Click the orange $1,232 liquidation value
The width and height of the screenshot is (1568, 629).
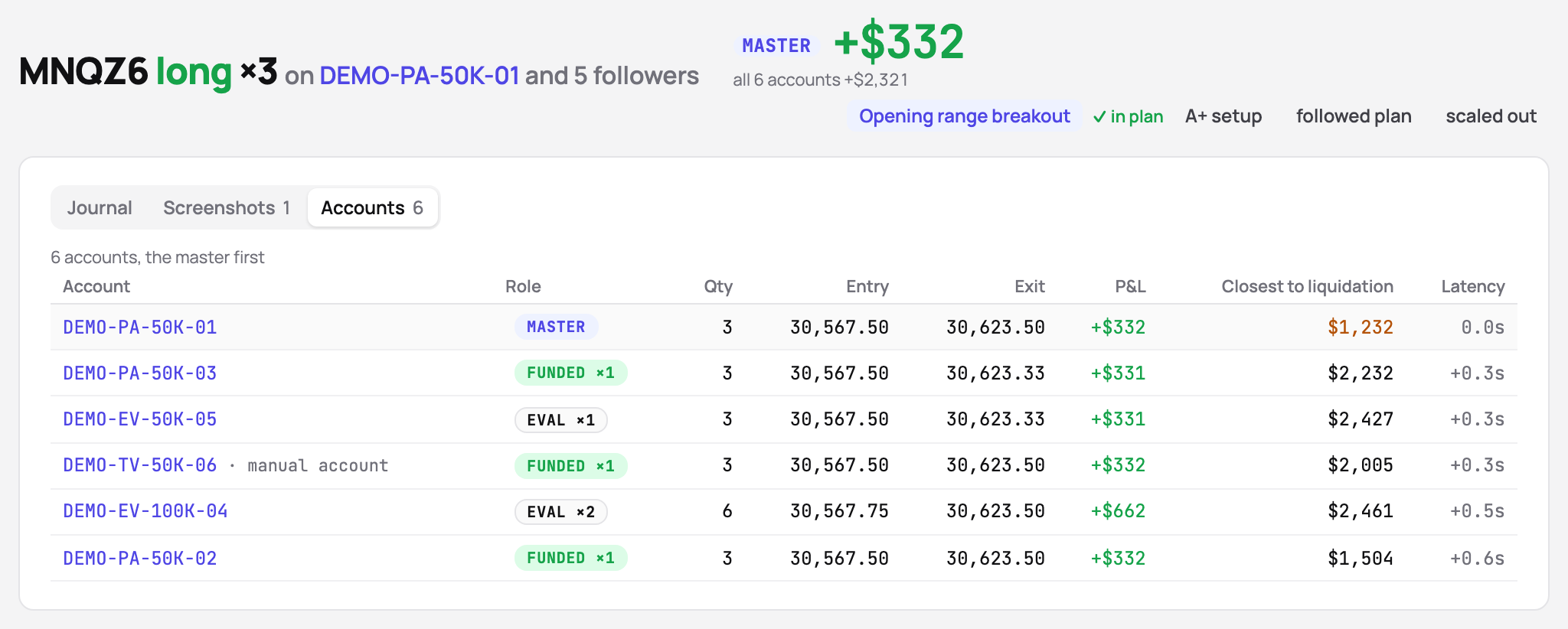coord(1361,328)
